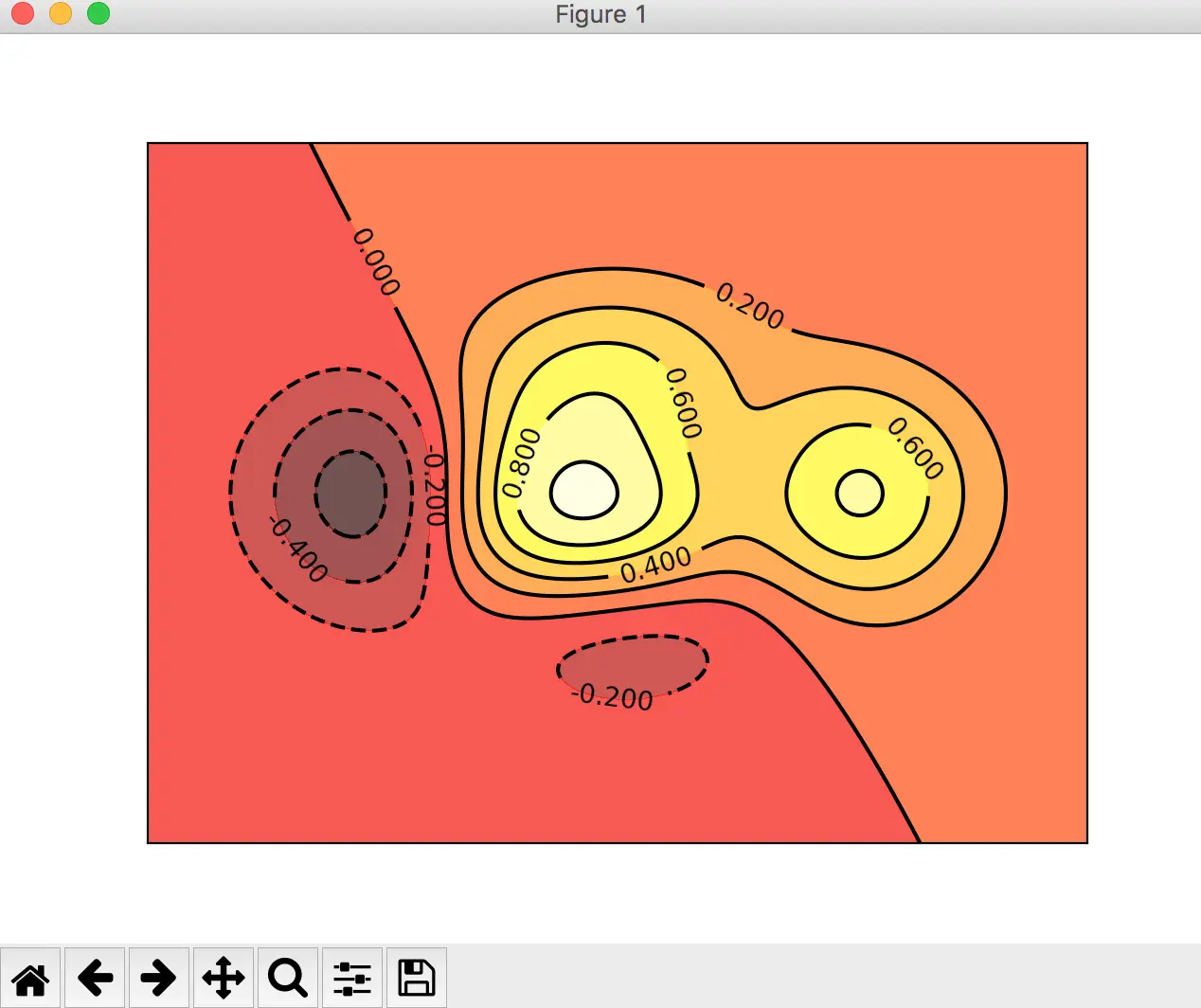Click the innermost circle of right peak
This screenshot has height=1008, width=1201.
click(x=860, y=493)
